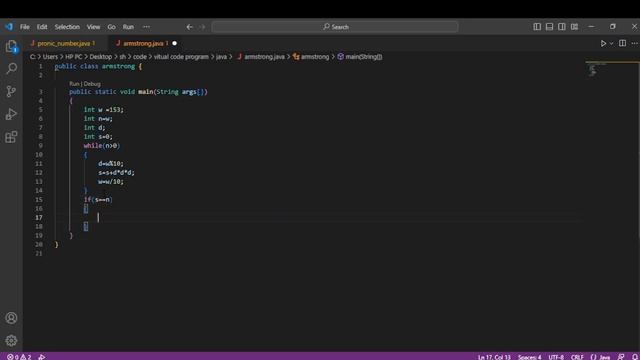The height and width of the screenshot is (360, 640).
Task: Toggle Primary Side Bar visibility
Action: coord(537,27)
